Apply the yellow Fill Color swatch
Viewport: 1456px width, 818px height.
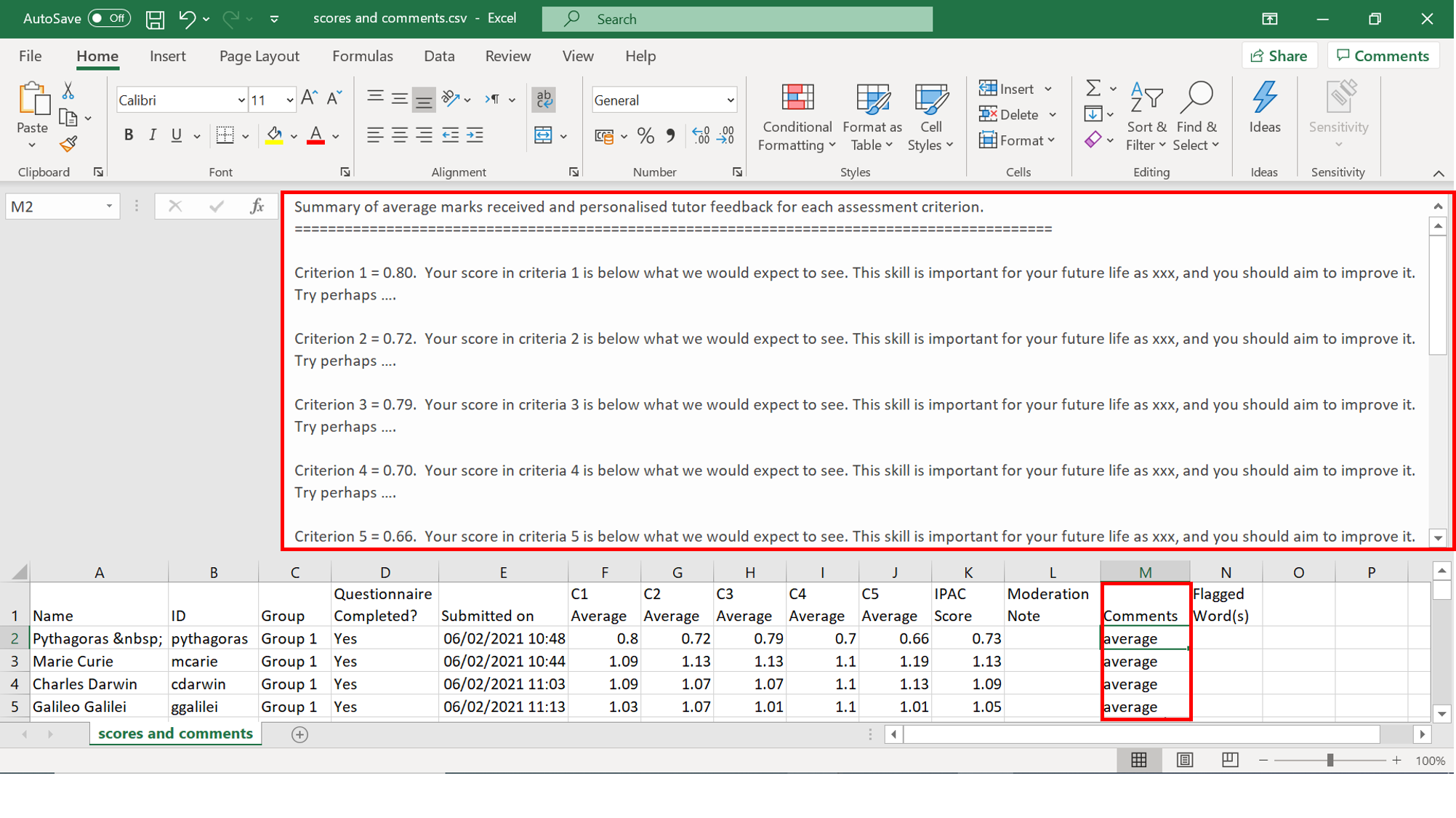click(x=274, y=135)
